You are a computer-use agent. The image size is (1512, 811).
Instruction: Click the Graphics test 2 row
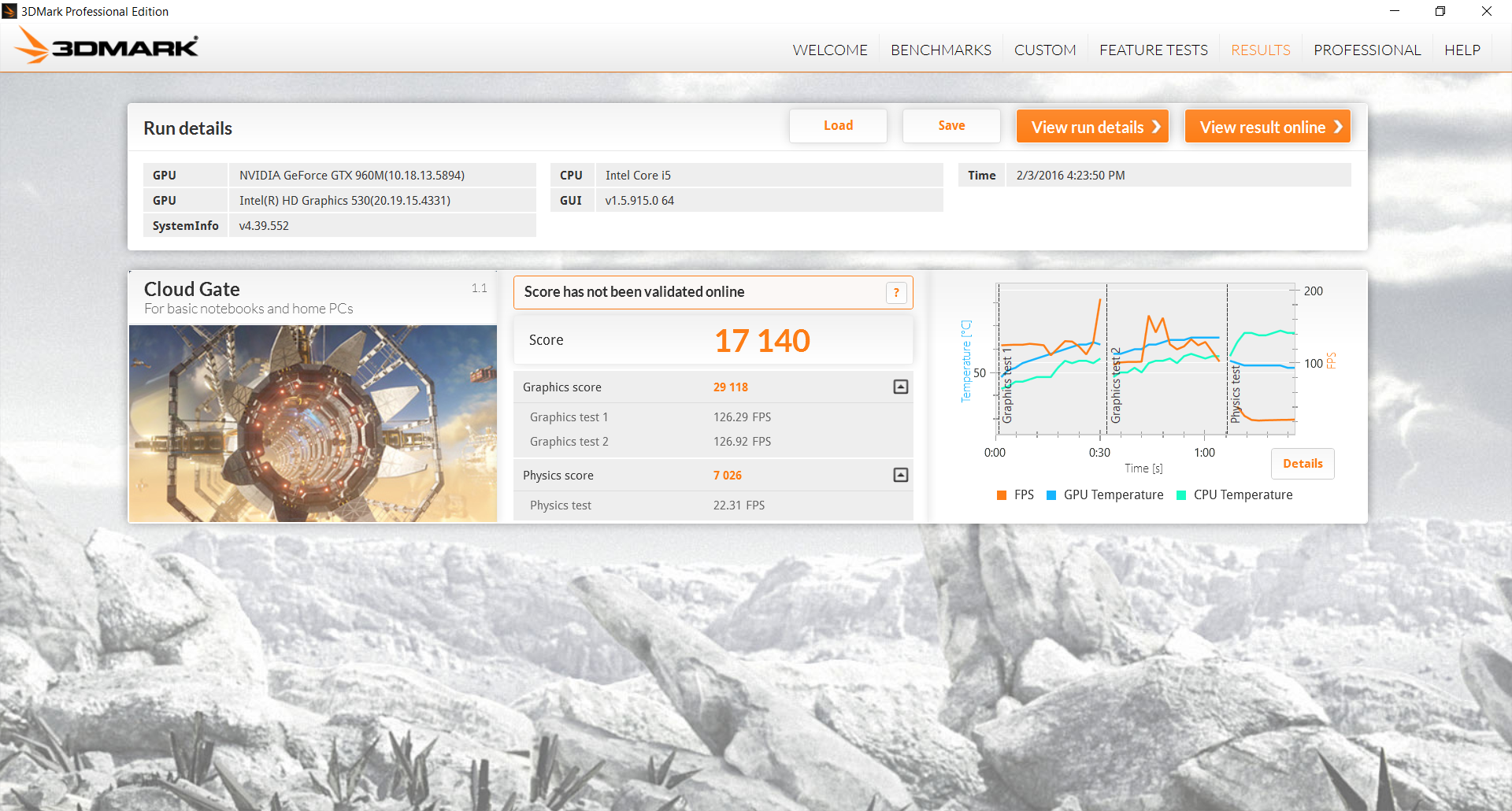[713, 442]
